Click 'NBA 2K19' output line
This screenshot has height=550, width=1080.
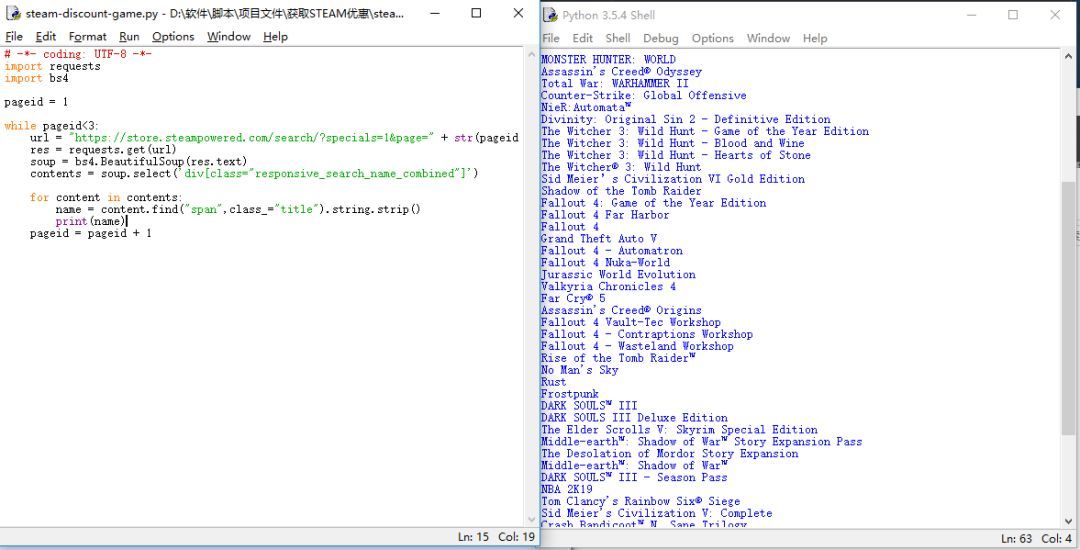567,489
